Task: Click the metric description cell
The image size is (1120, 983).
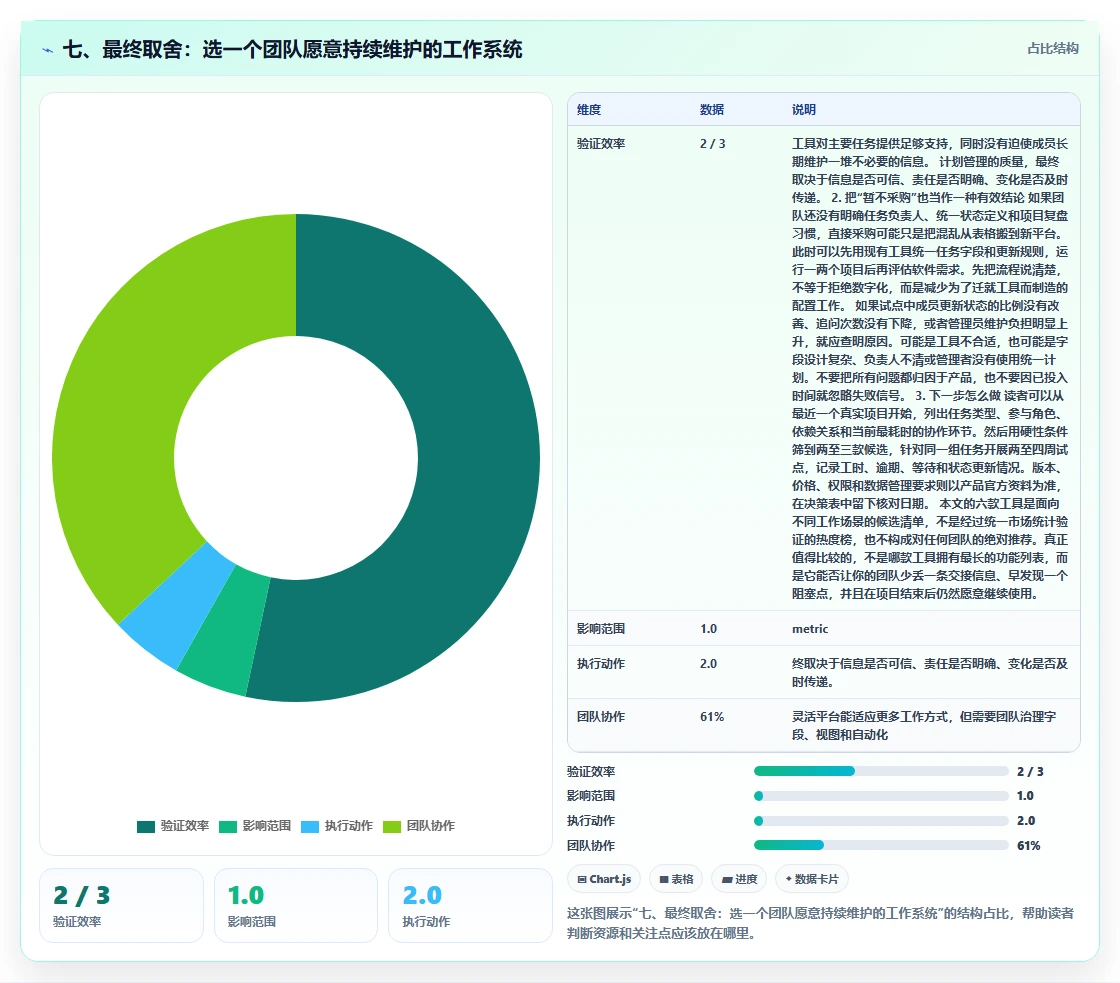Action: point(810,629)
